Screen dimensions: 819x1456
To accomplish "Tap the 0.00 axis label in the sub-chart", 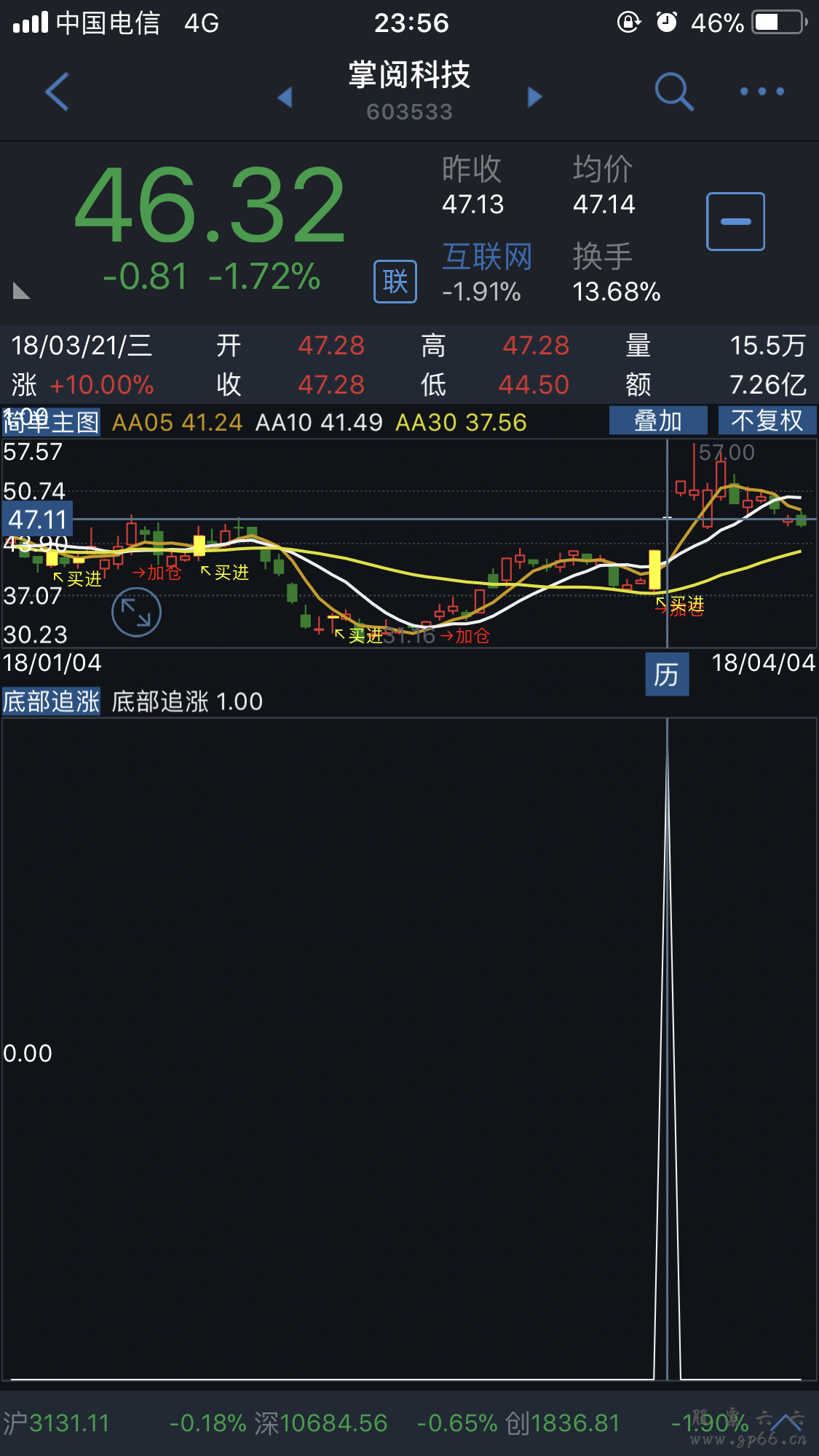I will pyautogui.click(x=28, y=1054).
